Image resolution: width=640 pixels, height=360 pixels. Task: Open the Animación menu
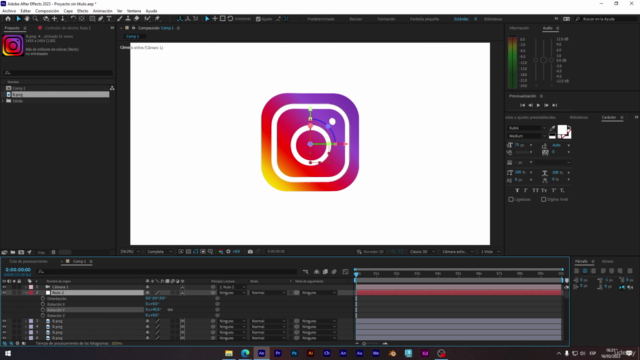point(102,11)
